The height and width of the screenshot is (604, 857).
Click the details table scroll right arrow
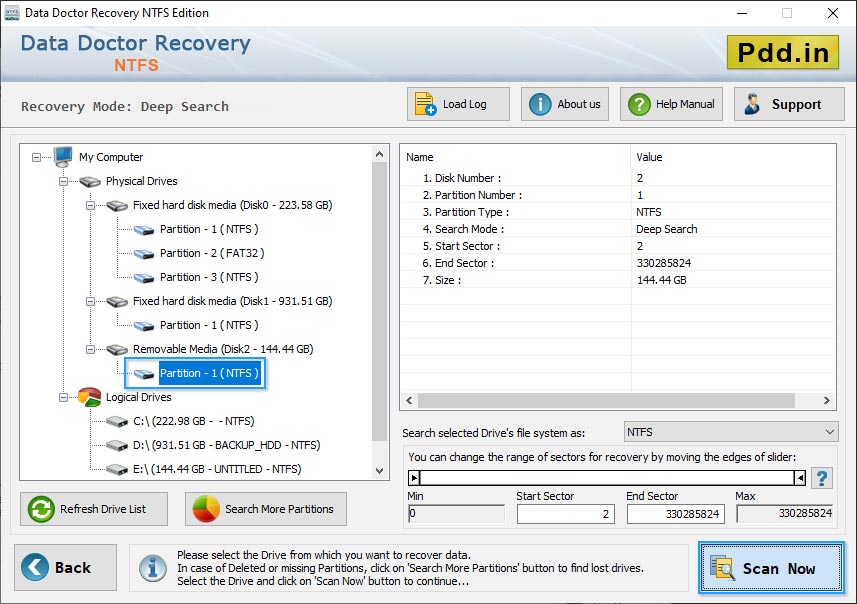point(826,400)
